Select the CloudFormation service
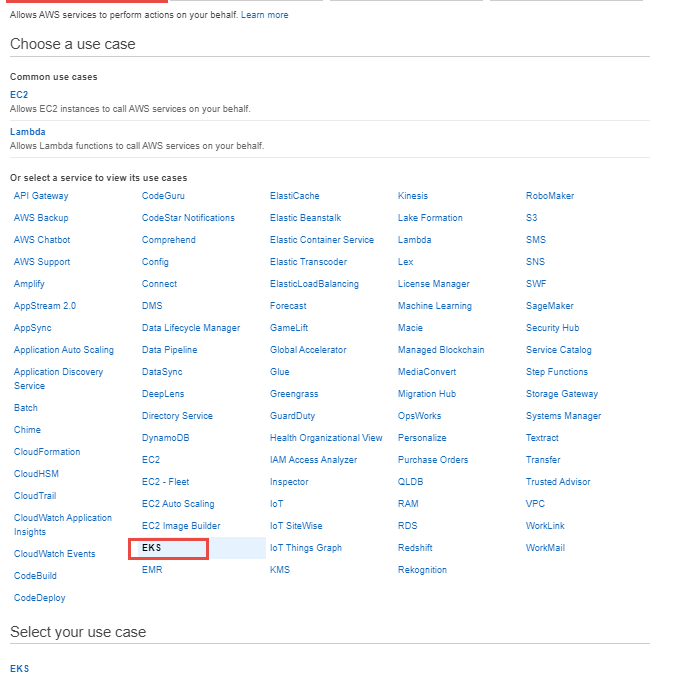Screen dimensions: 691x675 (47, 452)
